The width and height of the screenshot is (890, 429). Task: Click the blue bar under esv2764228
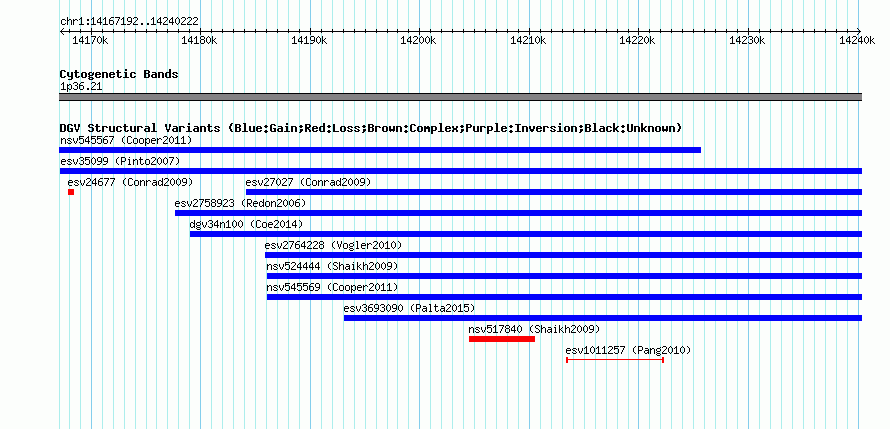pos(564,255)
